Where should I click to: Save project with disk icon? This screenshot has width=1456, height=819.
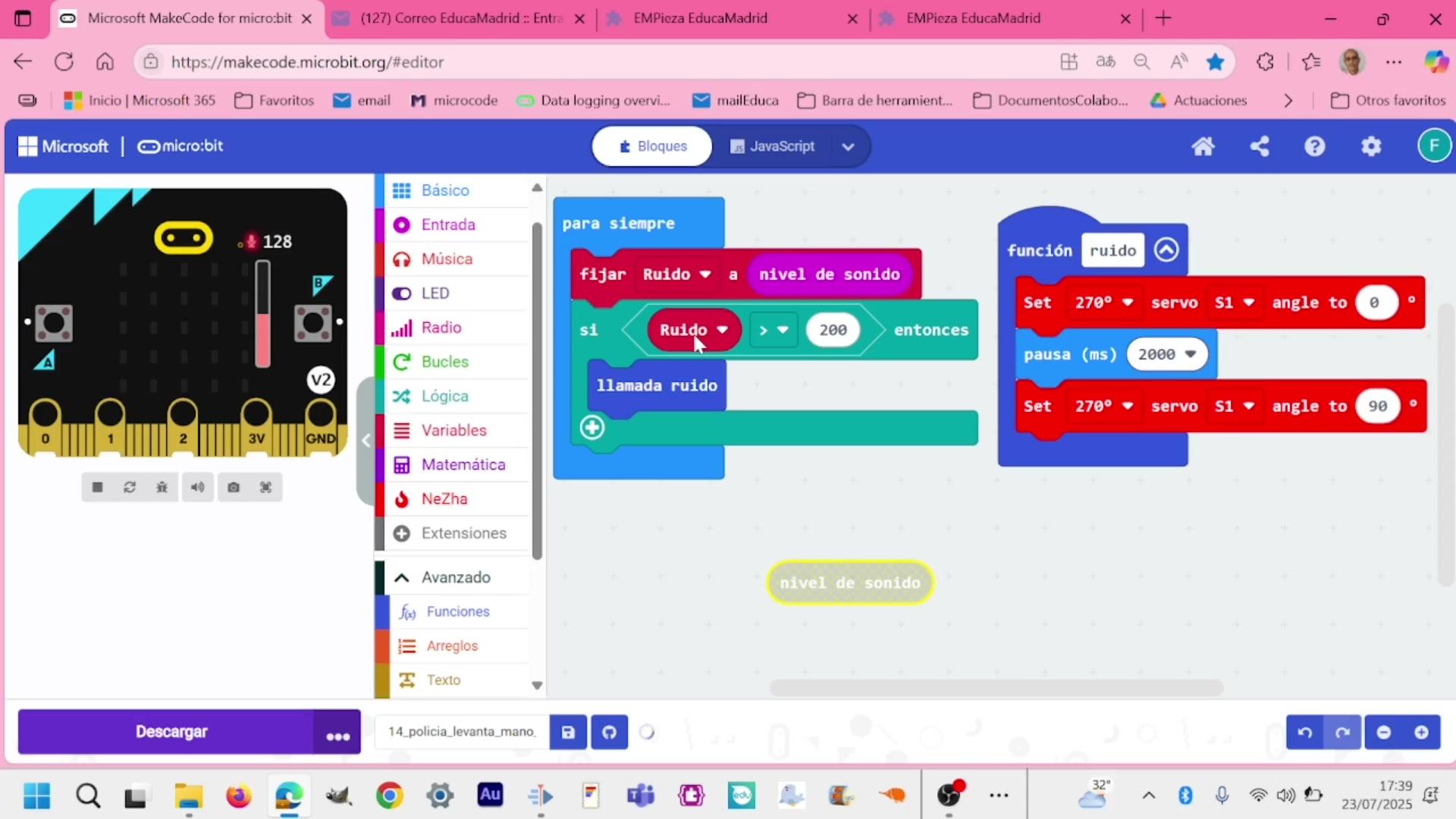tap(568, 733)
